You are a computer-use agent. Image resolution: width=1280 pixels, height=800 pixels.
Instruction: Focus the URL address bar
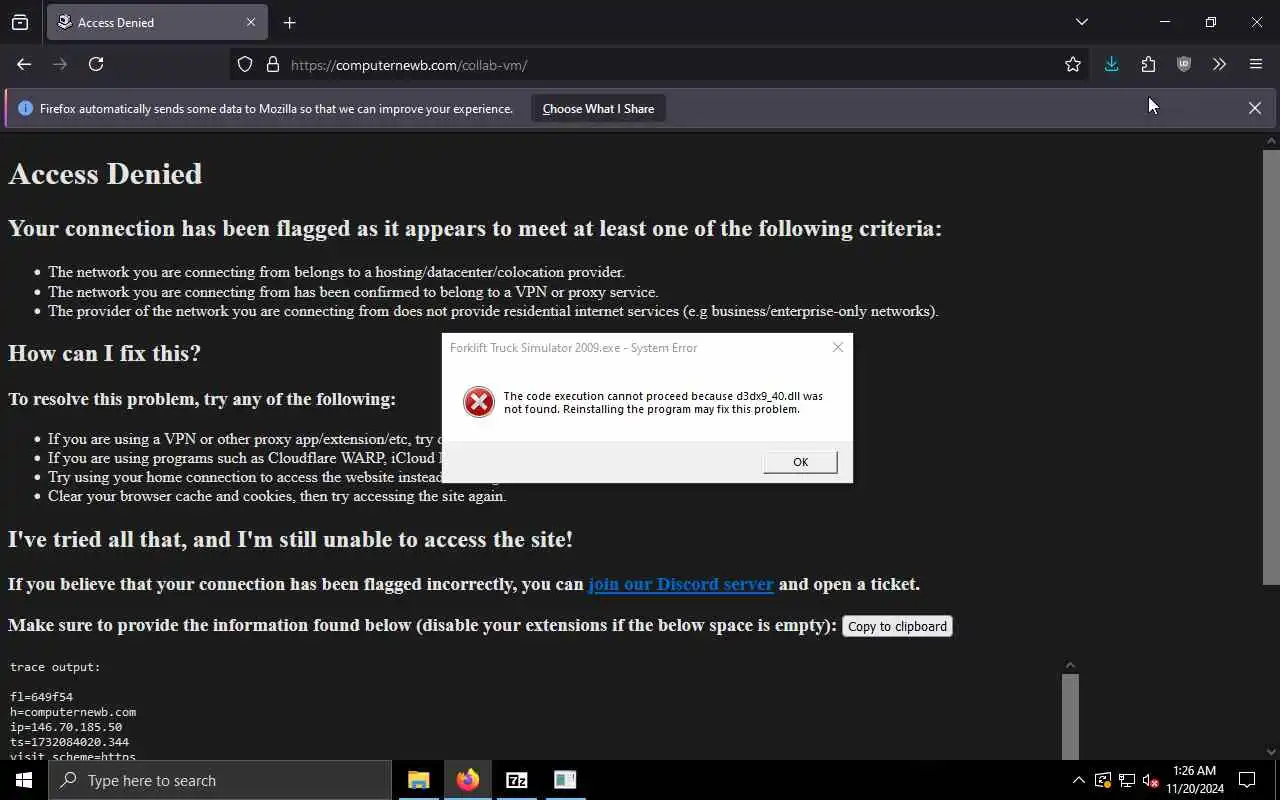(660, 65)
